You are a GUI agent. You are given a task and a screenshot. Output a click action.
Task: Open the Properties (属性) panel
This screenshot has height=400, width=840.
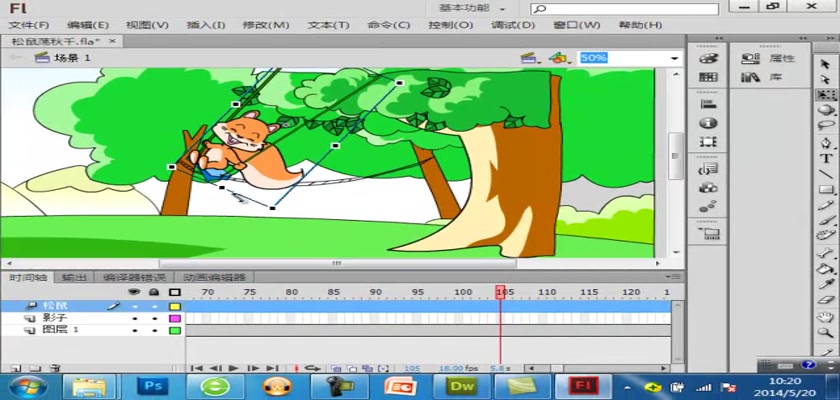coord(769,58)
